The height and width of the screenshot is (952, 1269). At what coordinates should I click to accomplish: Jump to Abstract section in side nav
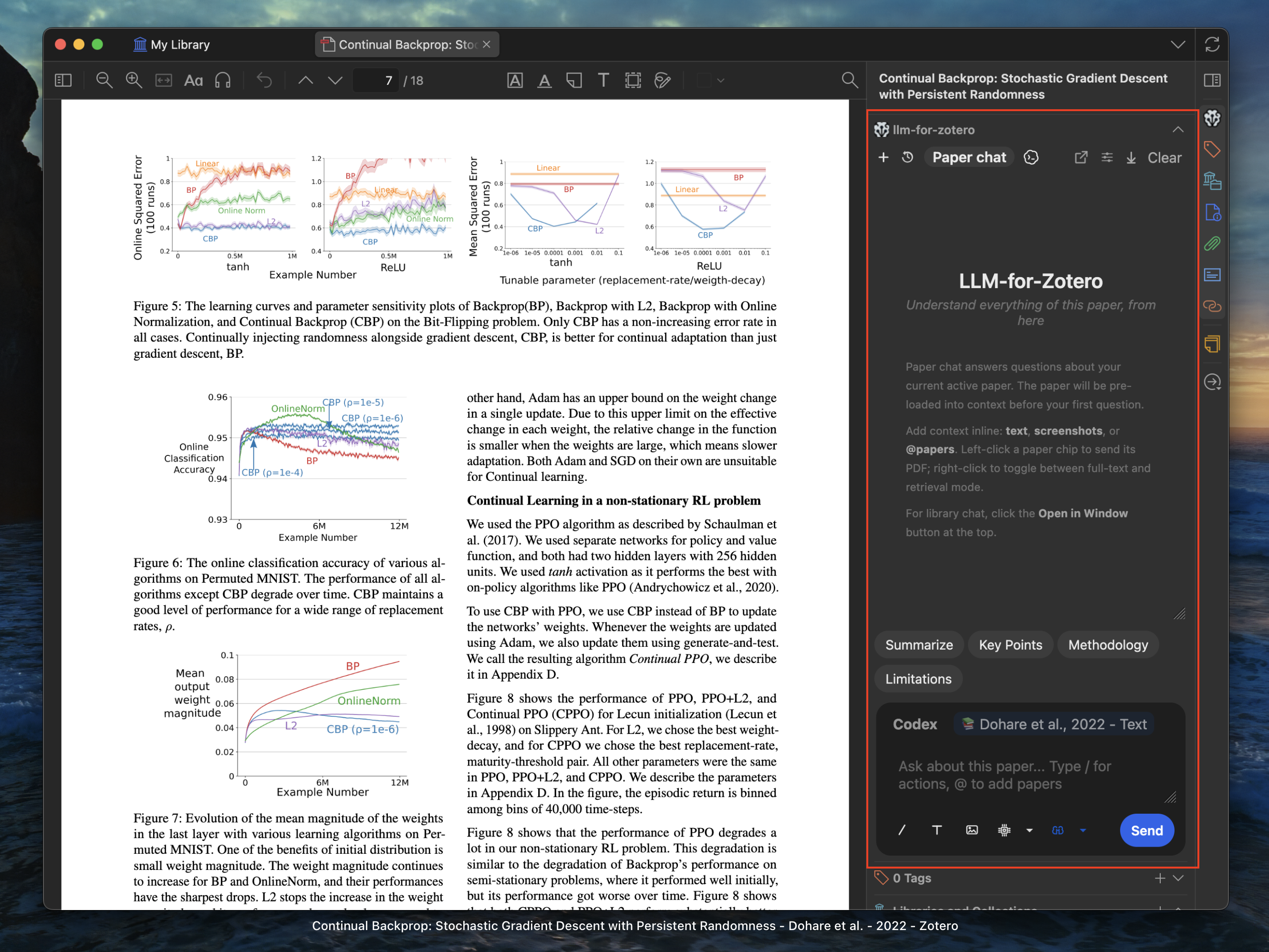(1212, 275)
